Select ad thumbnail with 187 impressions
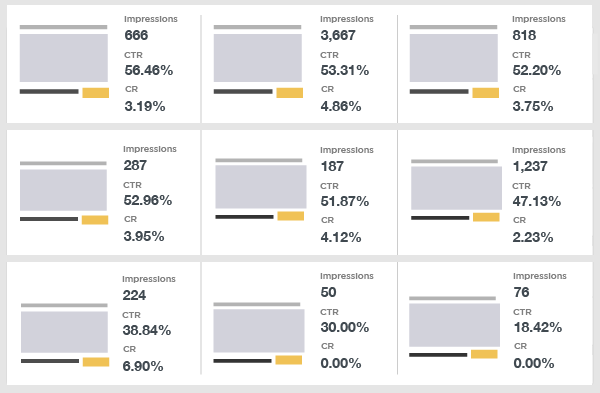 (261, 187)
